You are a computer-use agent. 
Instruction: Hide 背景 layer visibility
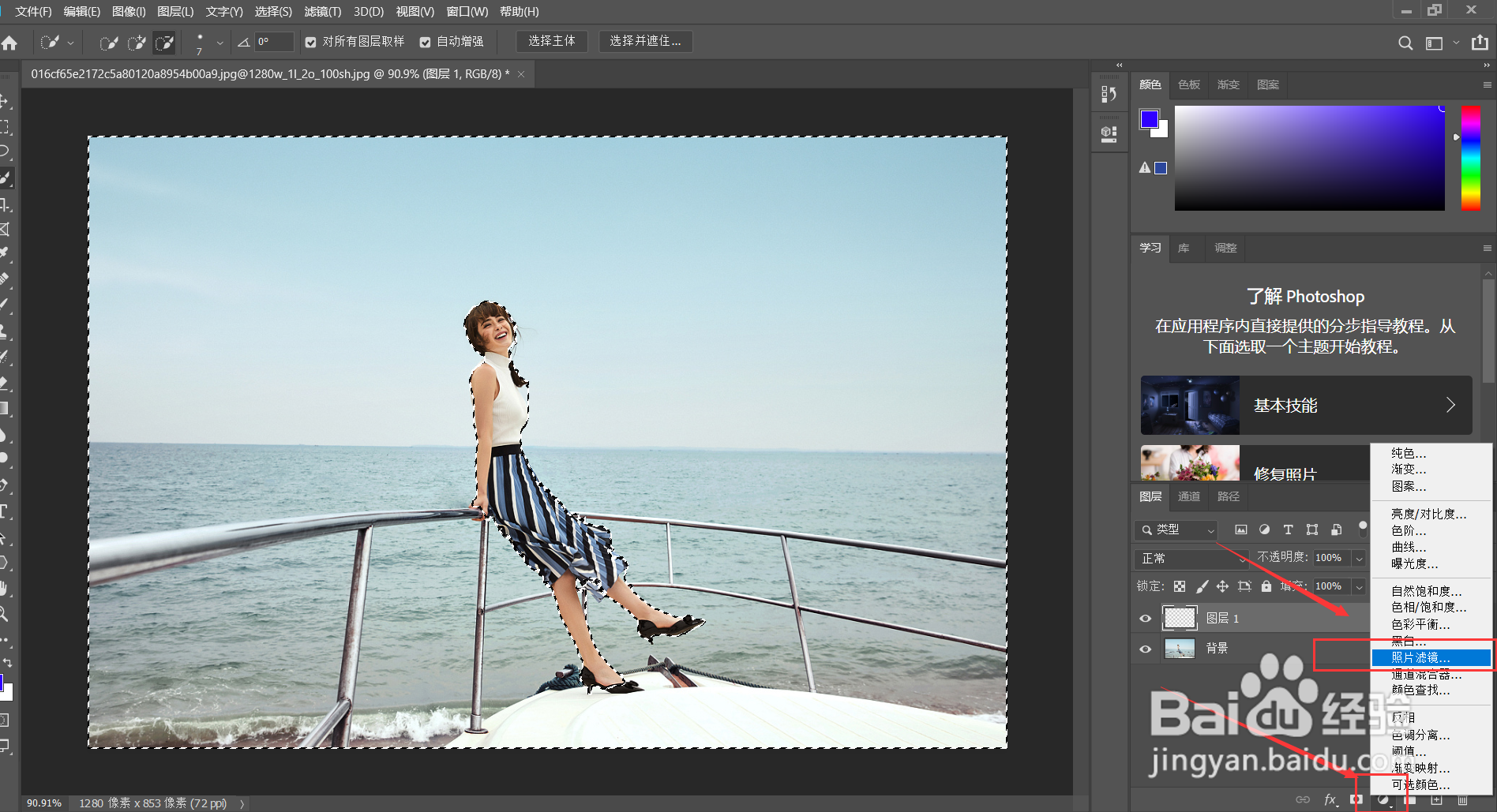pyautogui.click(x=1146, y=649)
